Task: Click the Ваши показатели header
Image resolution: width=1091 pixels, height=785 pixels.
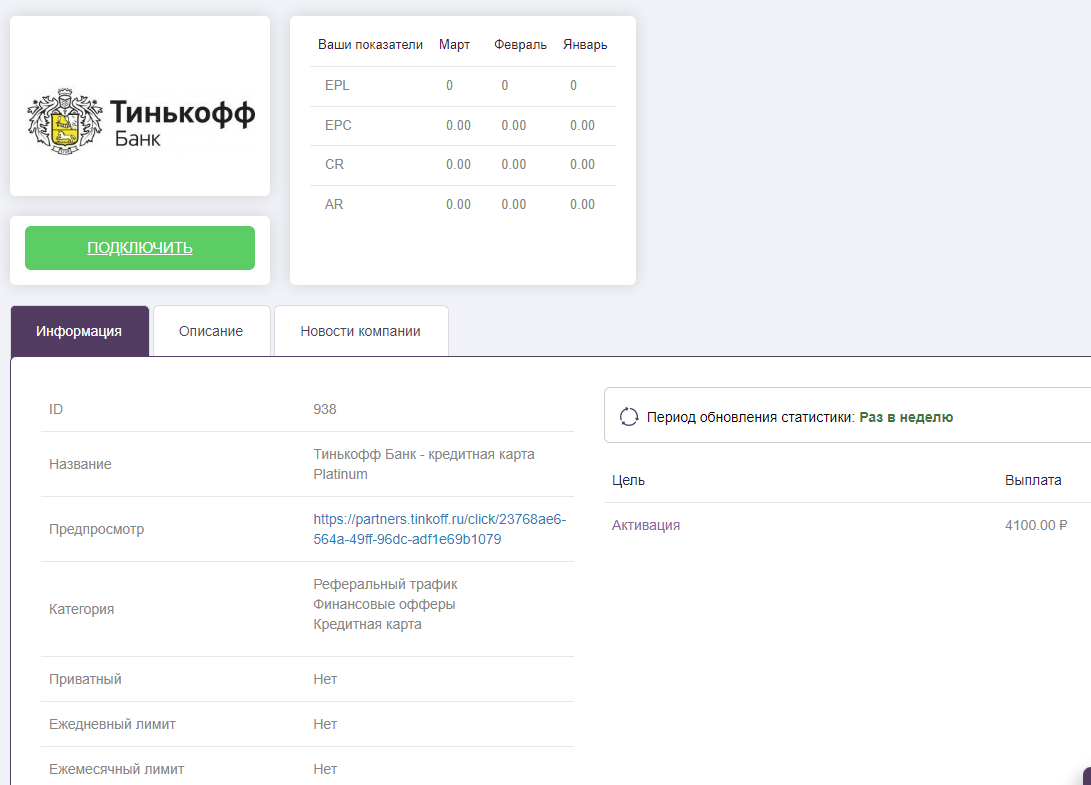Action: pyautogui.click(x=370, y=45)
